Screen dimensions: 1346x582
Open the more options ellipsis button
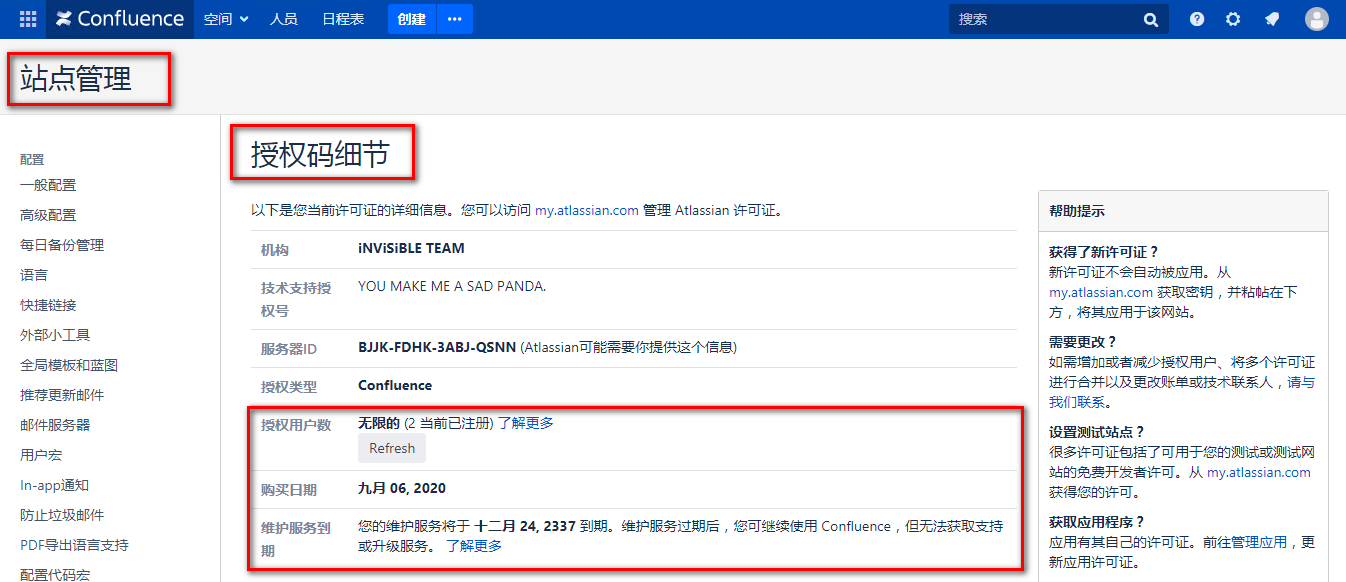tap(455, 19)
